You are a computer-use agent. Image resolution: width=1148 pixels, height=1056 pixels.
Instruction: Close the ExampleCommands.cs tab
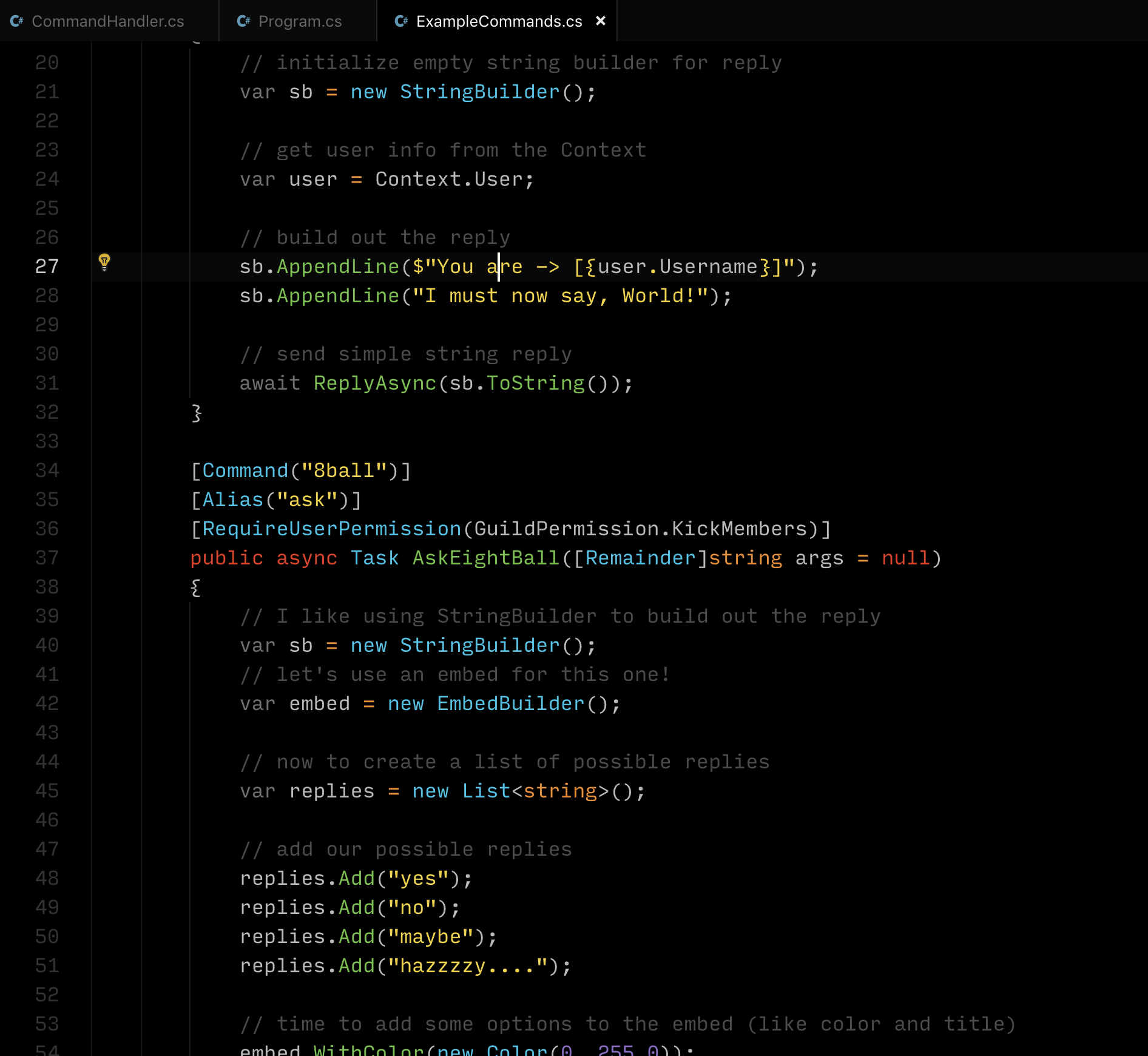pos(601,21)
